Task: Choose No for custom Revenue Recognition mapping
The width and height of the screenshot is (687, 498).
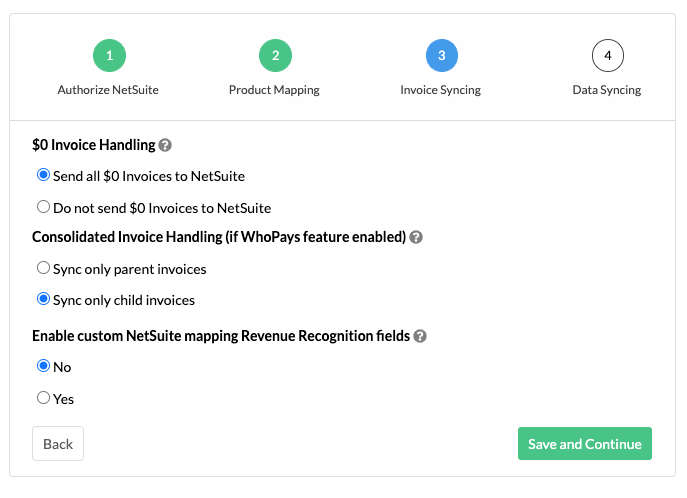Action: coord(43,366)
